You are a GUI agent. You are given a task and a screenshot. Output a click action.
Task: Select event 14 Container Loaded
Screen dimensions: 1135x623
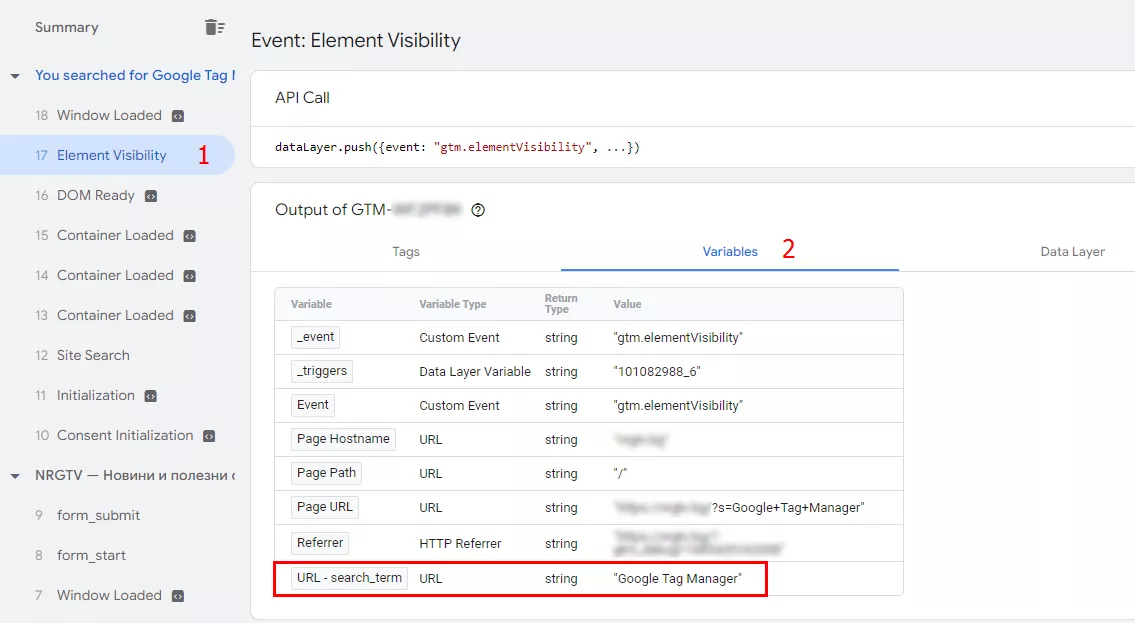click(x=117, y=275)
